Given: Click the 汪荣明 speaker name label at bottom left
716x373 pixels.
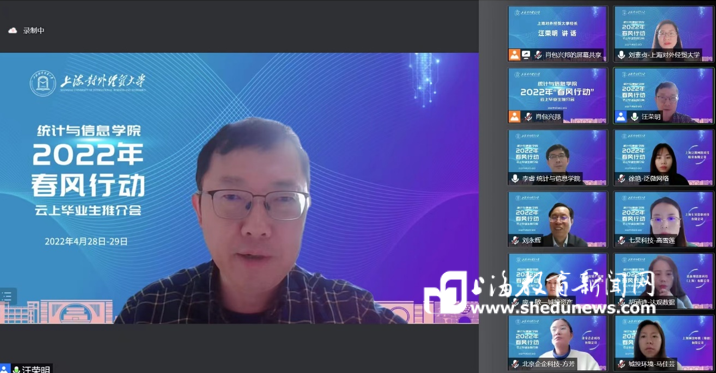Looking at the screenshot, I should click(37, 369).
